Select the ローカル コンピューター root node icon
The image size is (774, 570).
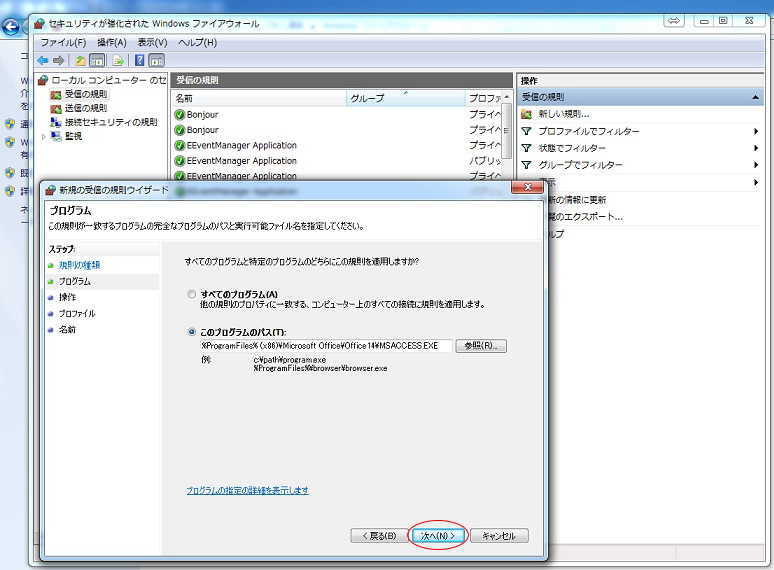(43, 80)
